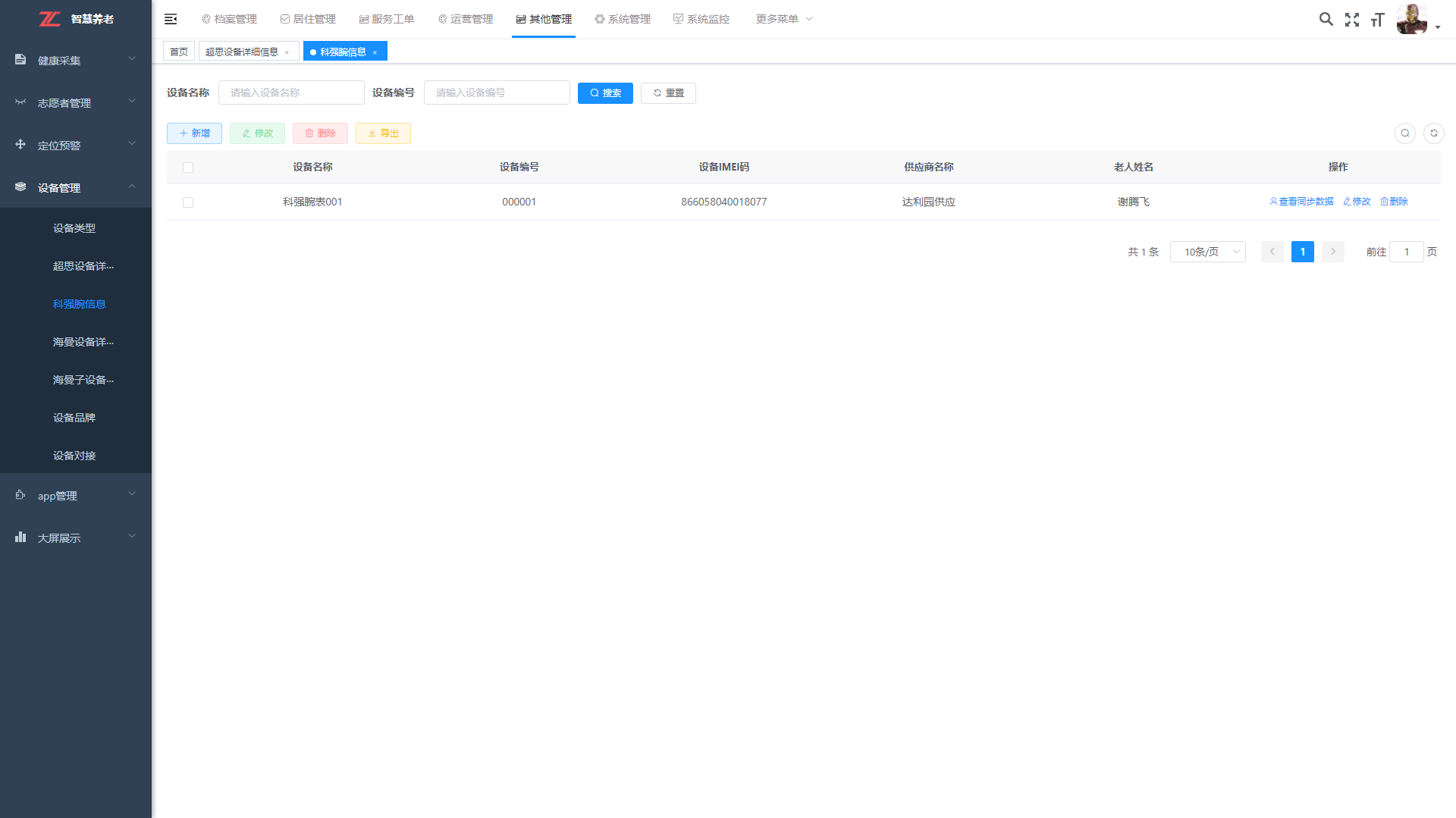The image size is (1456, 818).
Task: Expand the 更多菜单 dropdown
Action: coord(783,19)
